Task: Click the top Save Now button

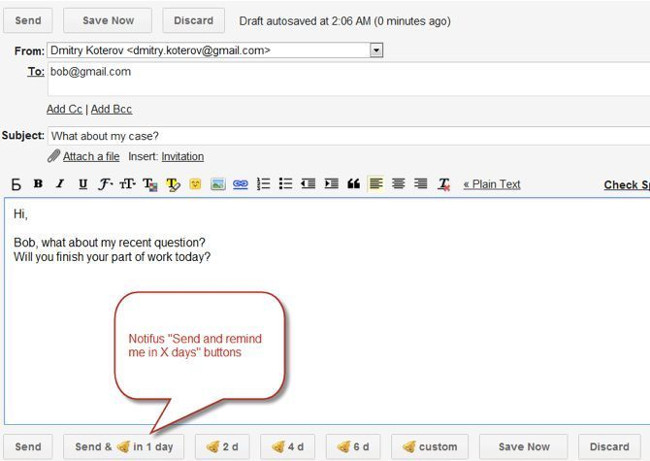Action: click(108, 20)
